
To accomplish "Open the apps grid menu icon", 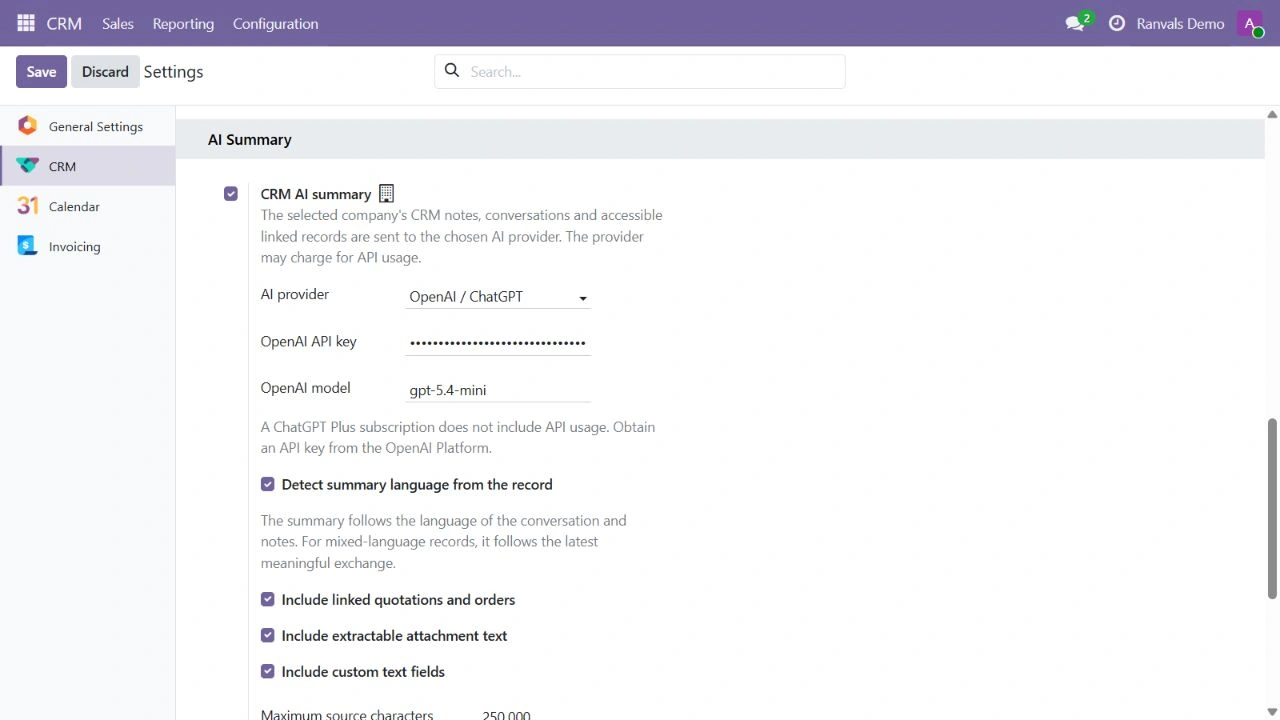I will coord(26,23).
